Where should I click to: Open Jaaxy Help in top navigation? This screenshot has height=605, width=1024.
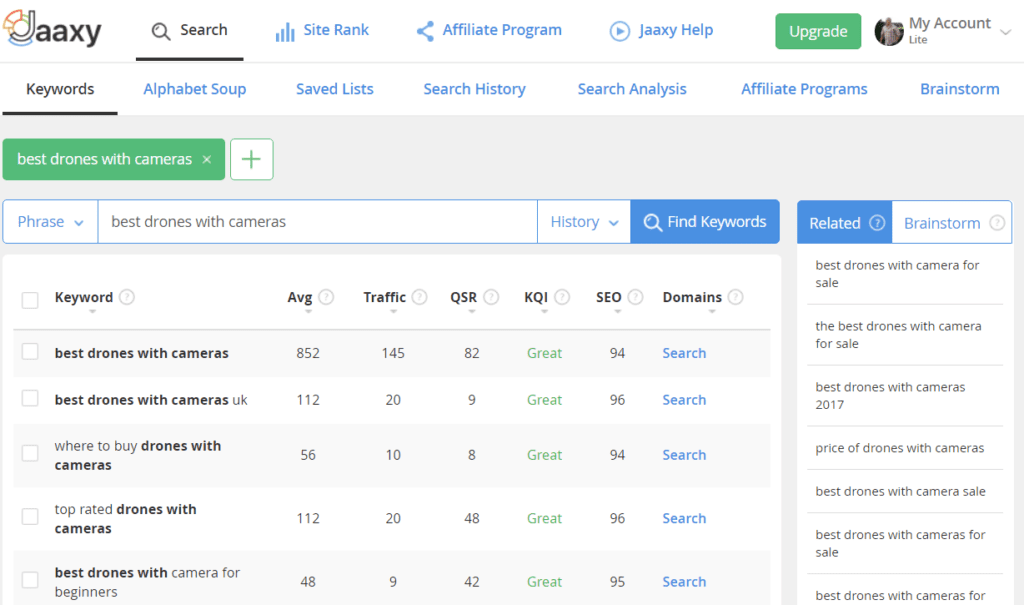click(662, 31)
